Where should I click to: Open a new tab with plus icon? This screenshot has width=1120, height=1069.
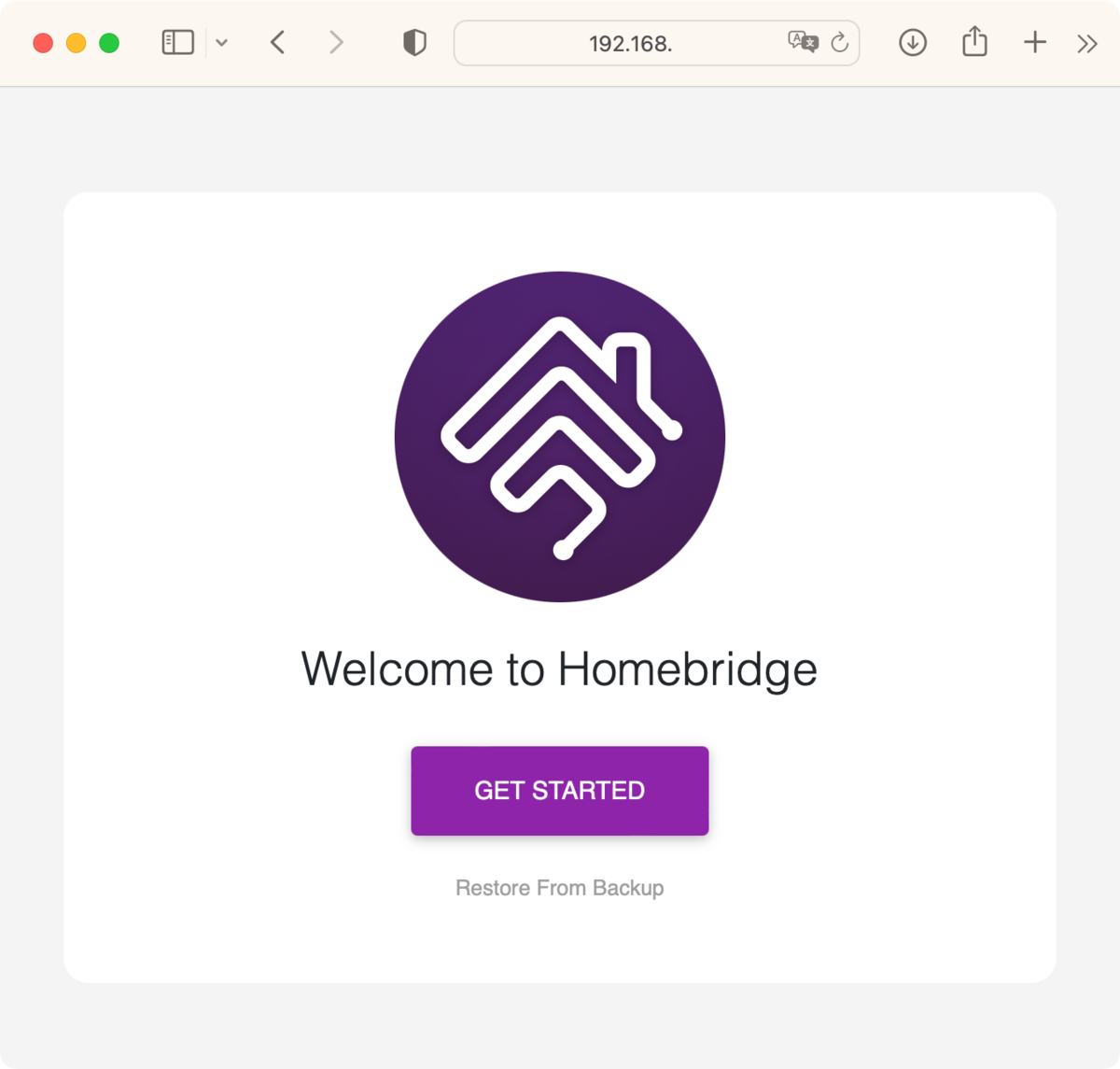[1035, 43]
